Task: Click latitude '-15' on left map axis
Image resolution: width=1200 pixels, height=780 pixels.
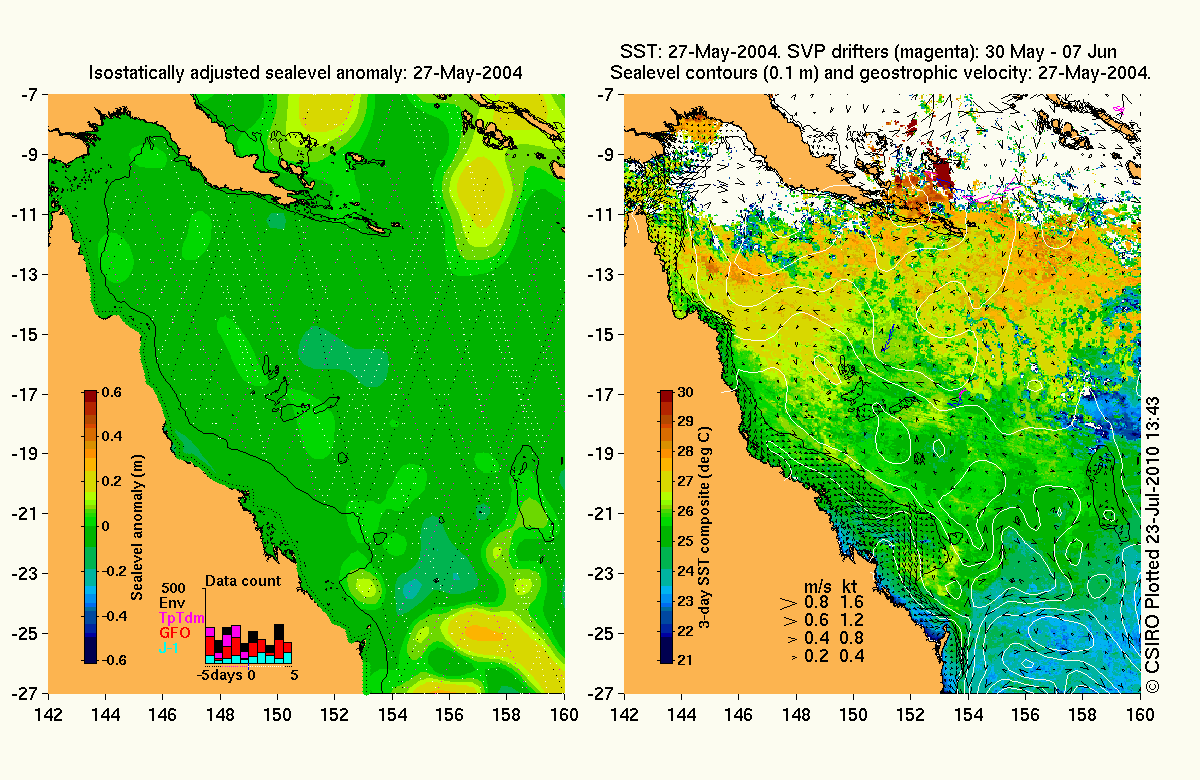Action: (26, 334)
